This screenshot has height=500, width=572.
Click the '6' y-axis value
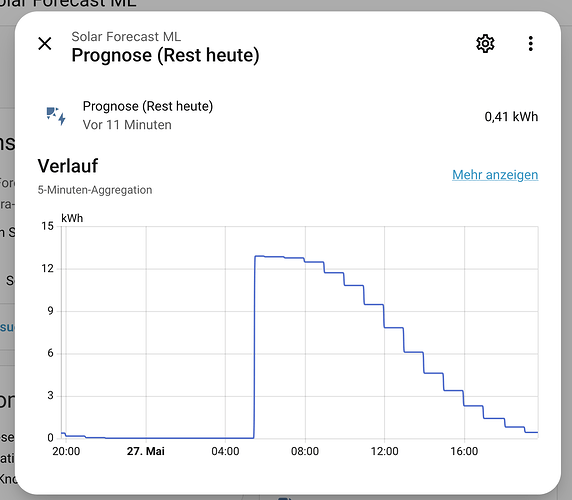[50, 353]
